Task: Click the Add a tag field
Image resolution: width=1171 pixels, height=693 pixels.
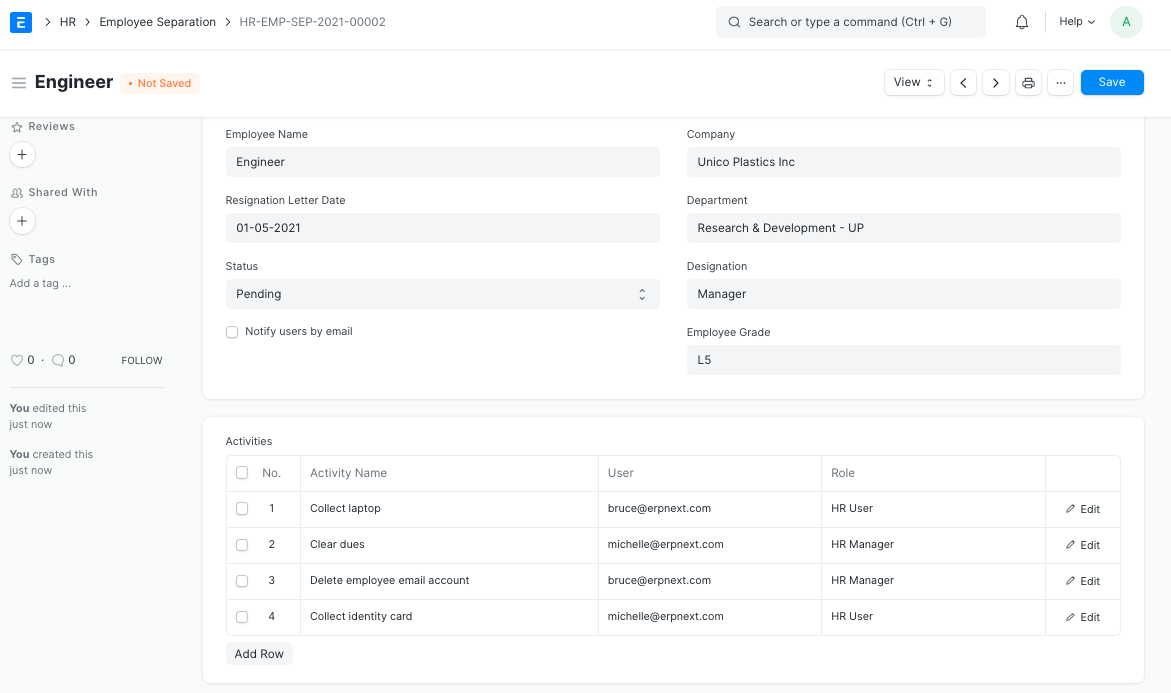Action: pos(40,283)
